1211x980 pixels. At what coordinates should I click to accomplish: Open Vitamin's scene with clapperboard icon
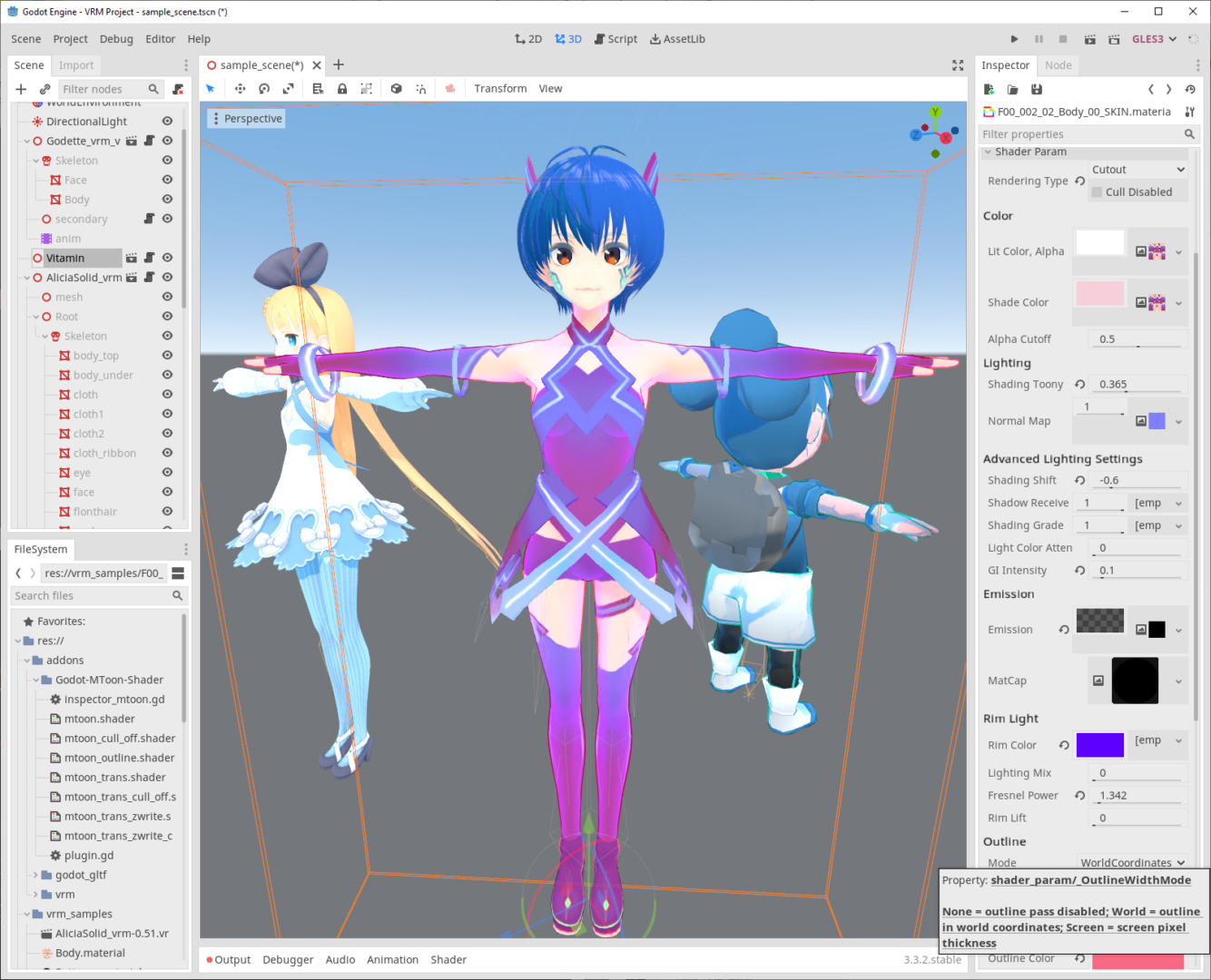click(132, 259)
